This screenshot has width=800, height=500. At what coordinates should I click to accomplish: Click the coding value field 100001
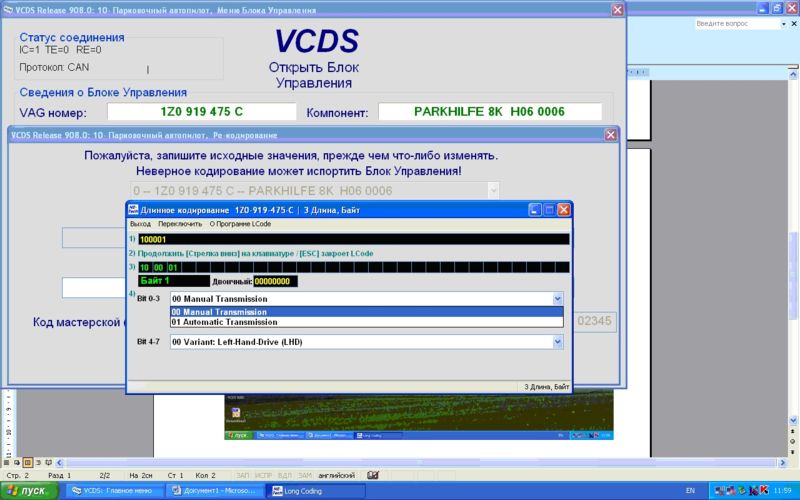tap(354, 239)
